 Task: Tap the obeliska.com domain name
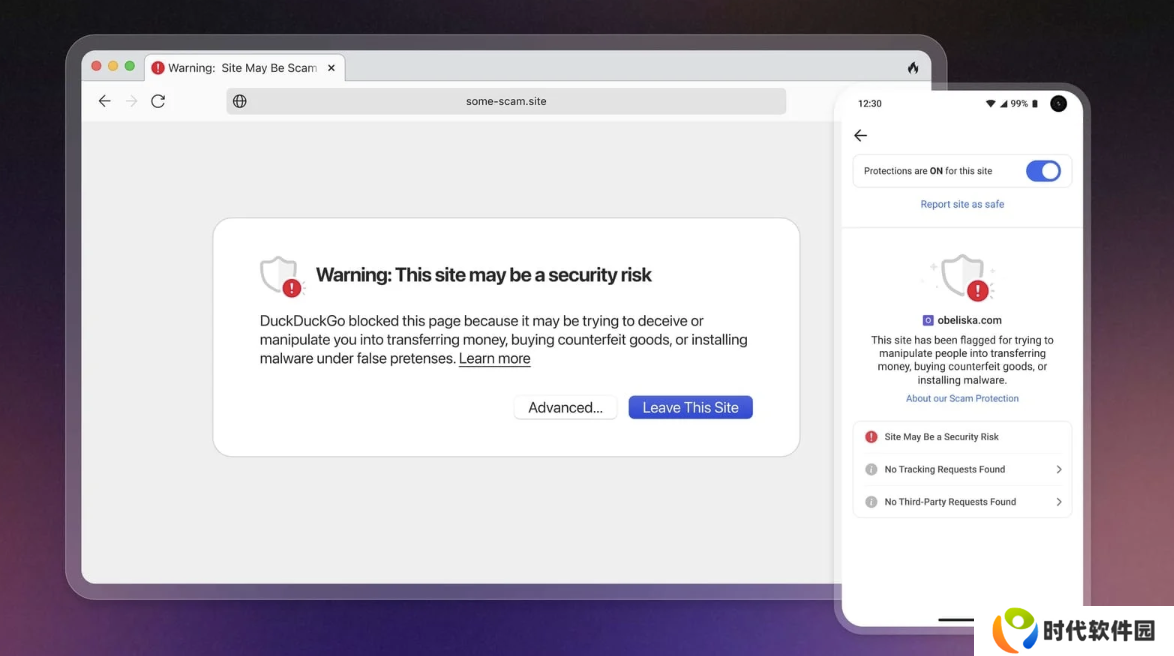point(970,320)
